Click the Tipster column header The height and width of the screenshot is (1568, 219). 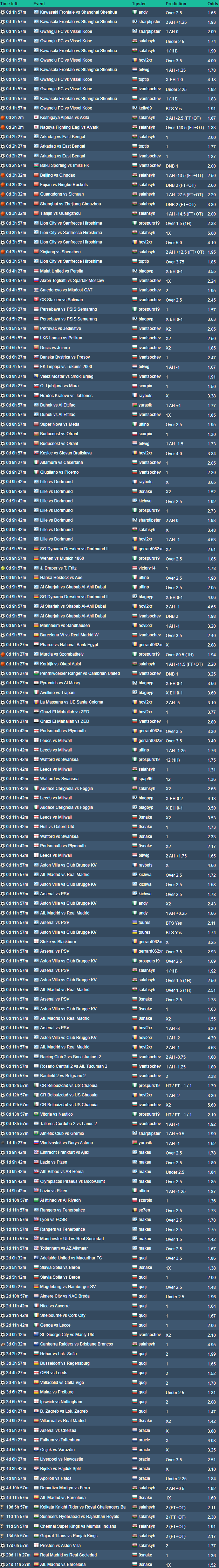tap(139, 3)
